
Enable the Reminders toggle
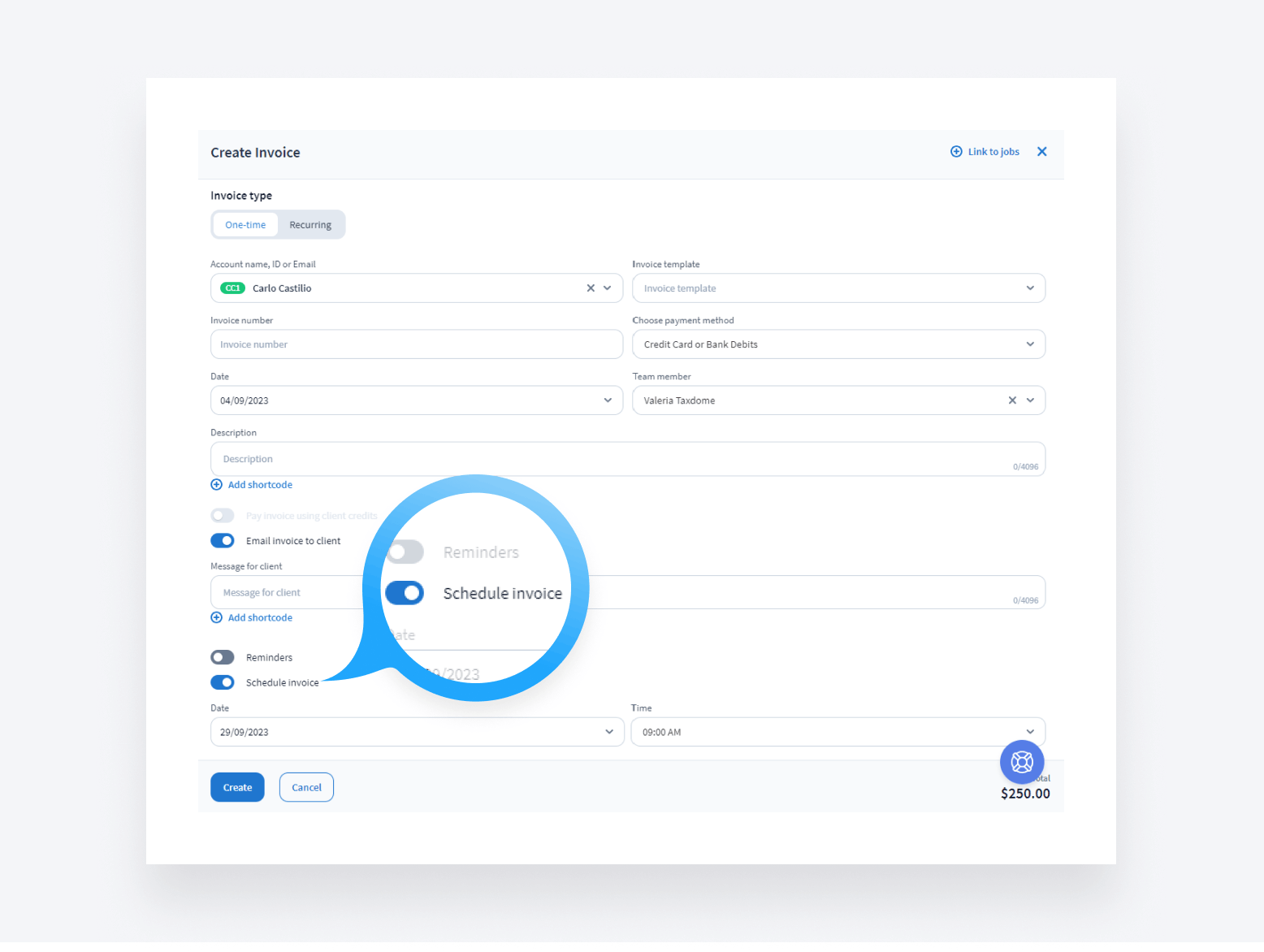click(223, 657)
